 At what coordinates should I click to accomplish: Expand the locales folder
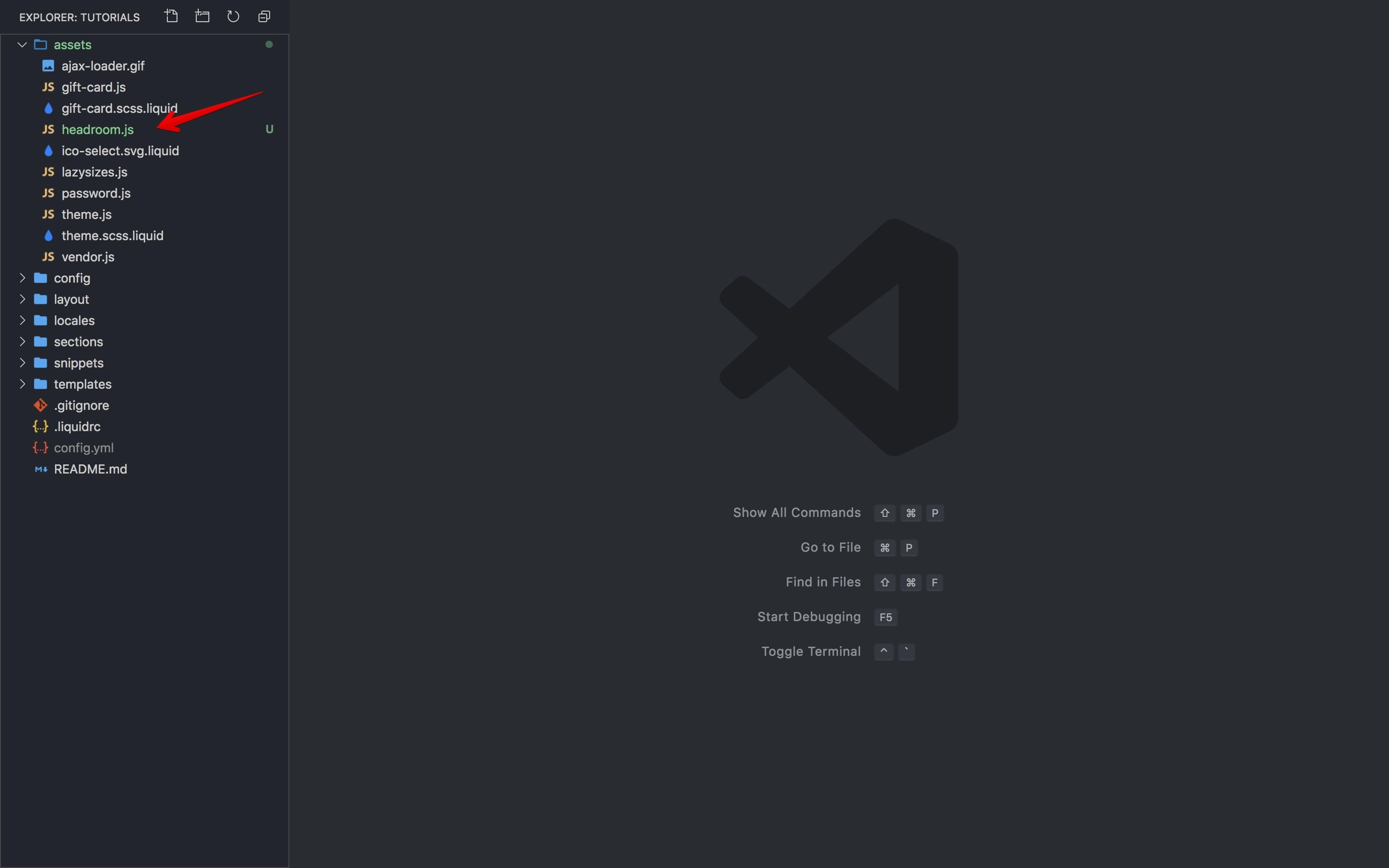click(22, 320)
